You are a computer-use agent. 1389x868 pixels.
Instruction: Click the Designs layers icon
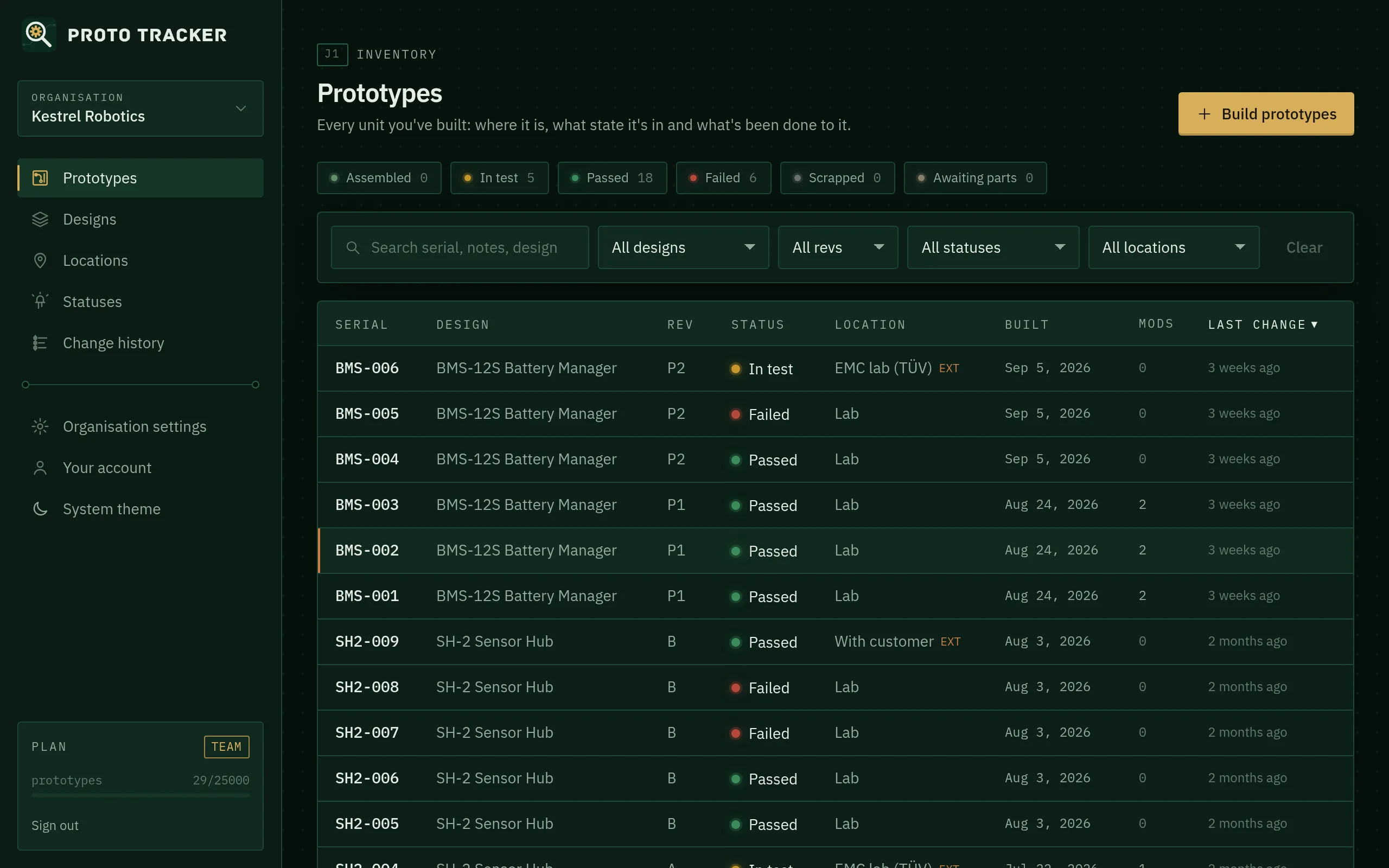pos(40,219)
